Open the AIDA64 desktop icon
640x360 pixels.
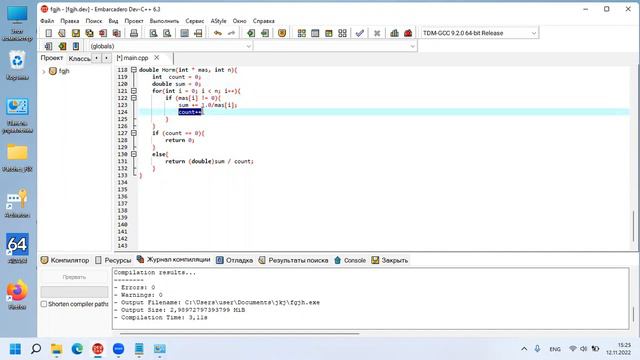click(x=17, y=248)
